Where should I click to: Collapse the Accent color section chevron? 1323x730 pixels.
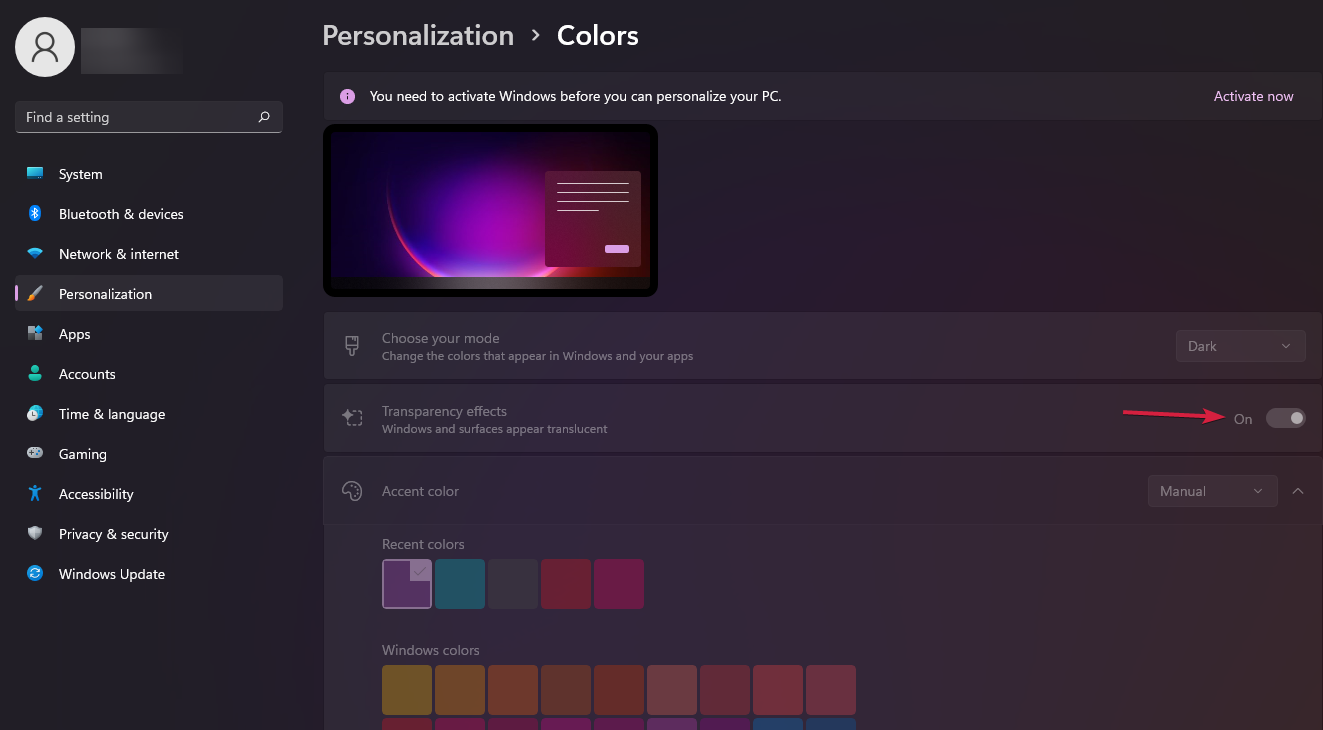pos(1298,491)
